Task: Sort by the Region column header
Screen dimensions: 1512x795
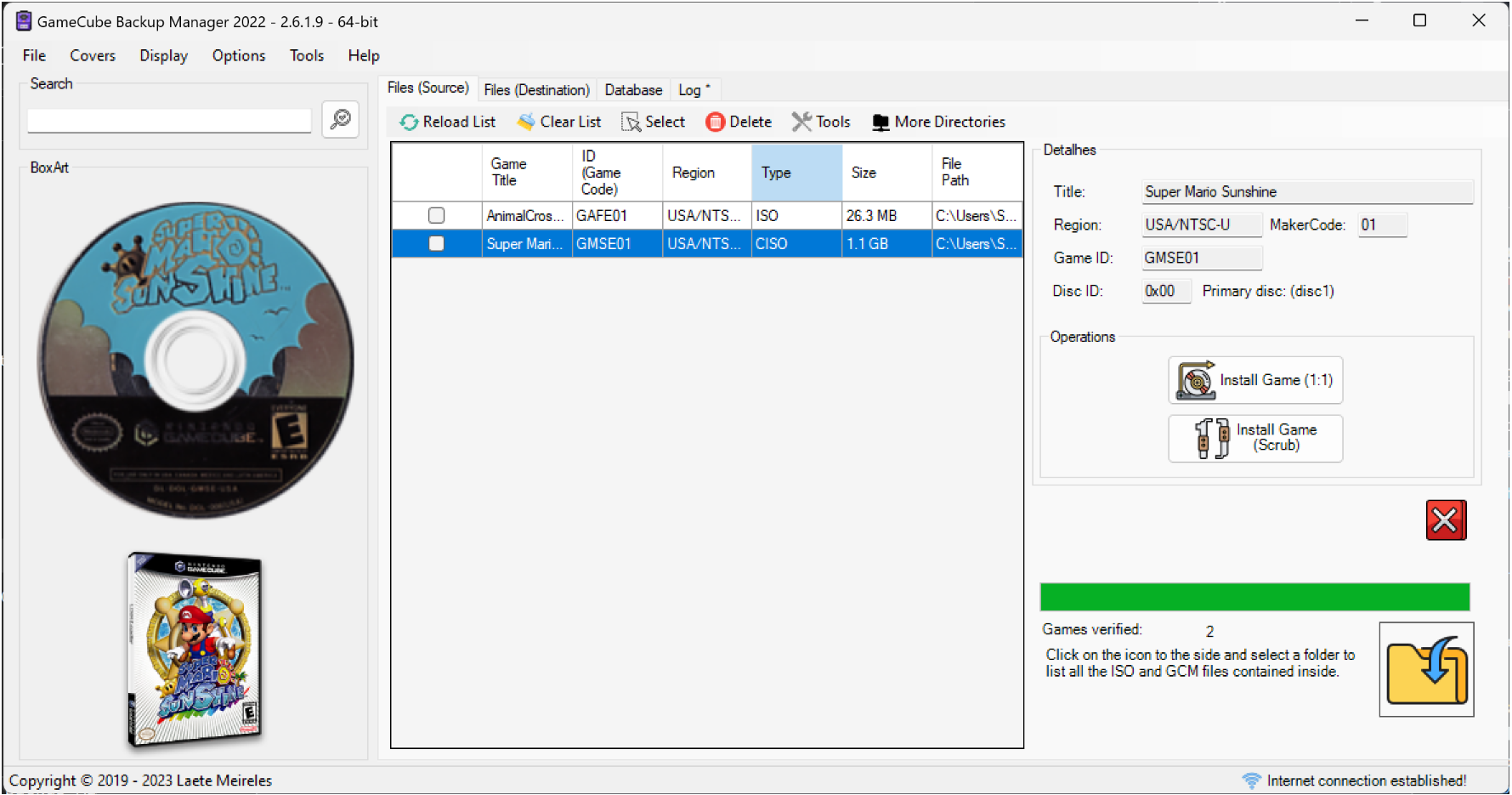Action: coord(707,173)
